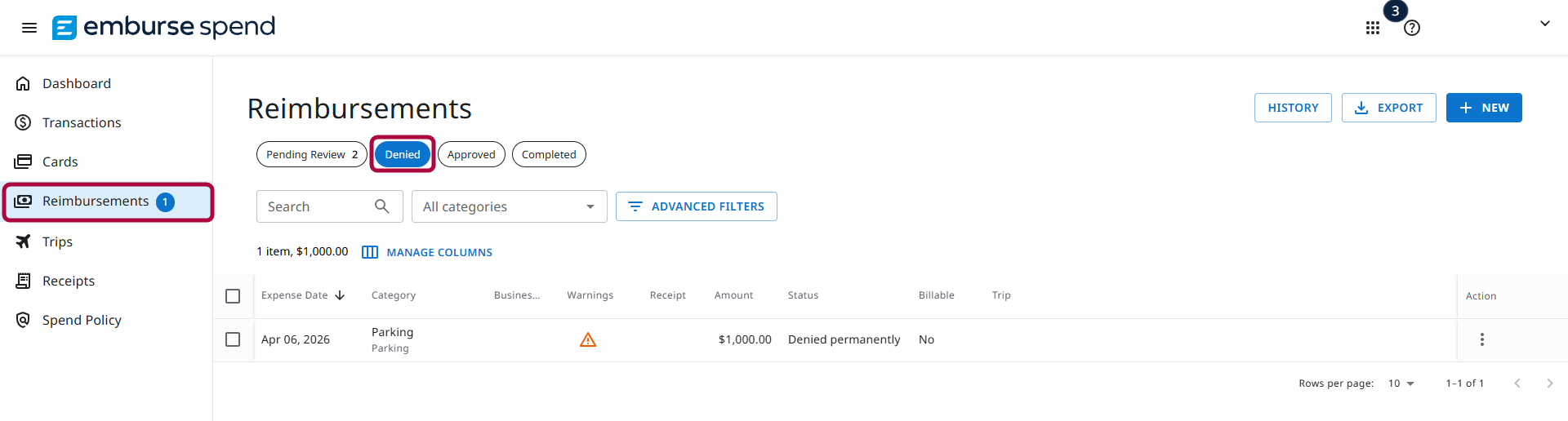The height and width of the screenshot is (421, 1568).
Task: Expand the account menu chevron
Action: pyautogui.click(x=1545, y=24)
